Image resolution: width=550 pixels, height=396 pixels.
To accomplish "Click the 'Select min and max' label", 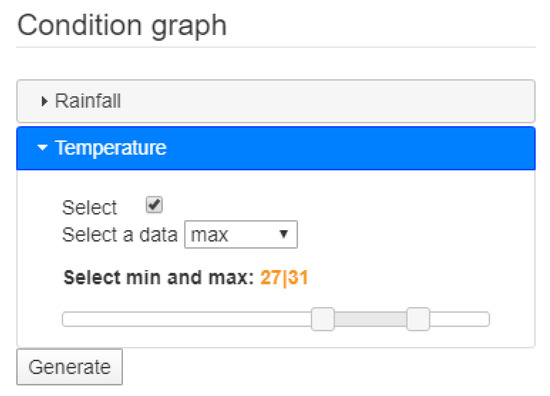I will pyautogui.click(x=159, y=278).
